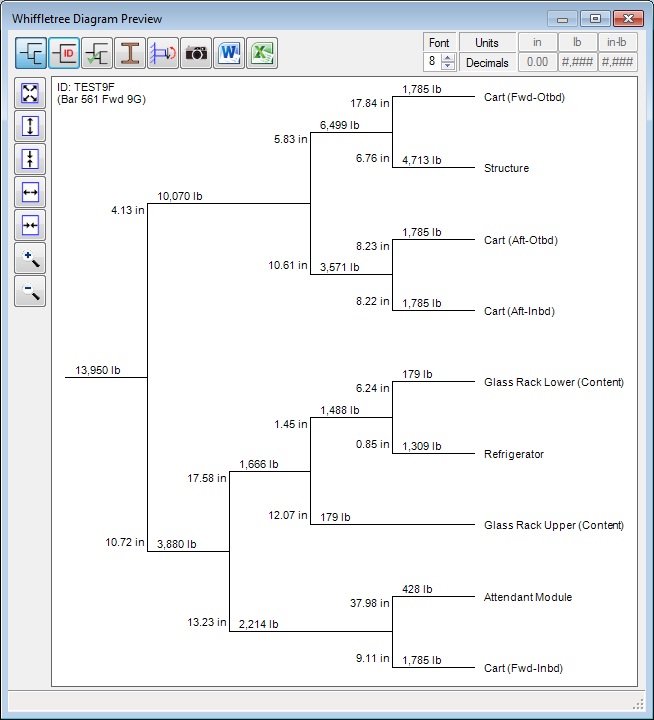The height and width of the screenshot is (720, 654).
Task: Toggle the whiffletree diagram view button
Action: point(31,53)
